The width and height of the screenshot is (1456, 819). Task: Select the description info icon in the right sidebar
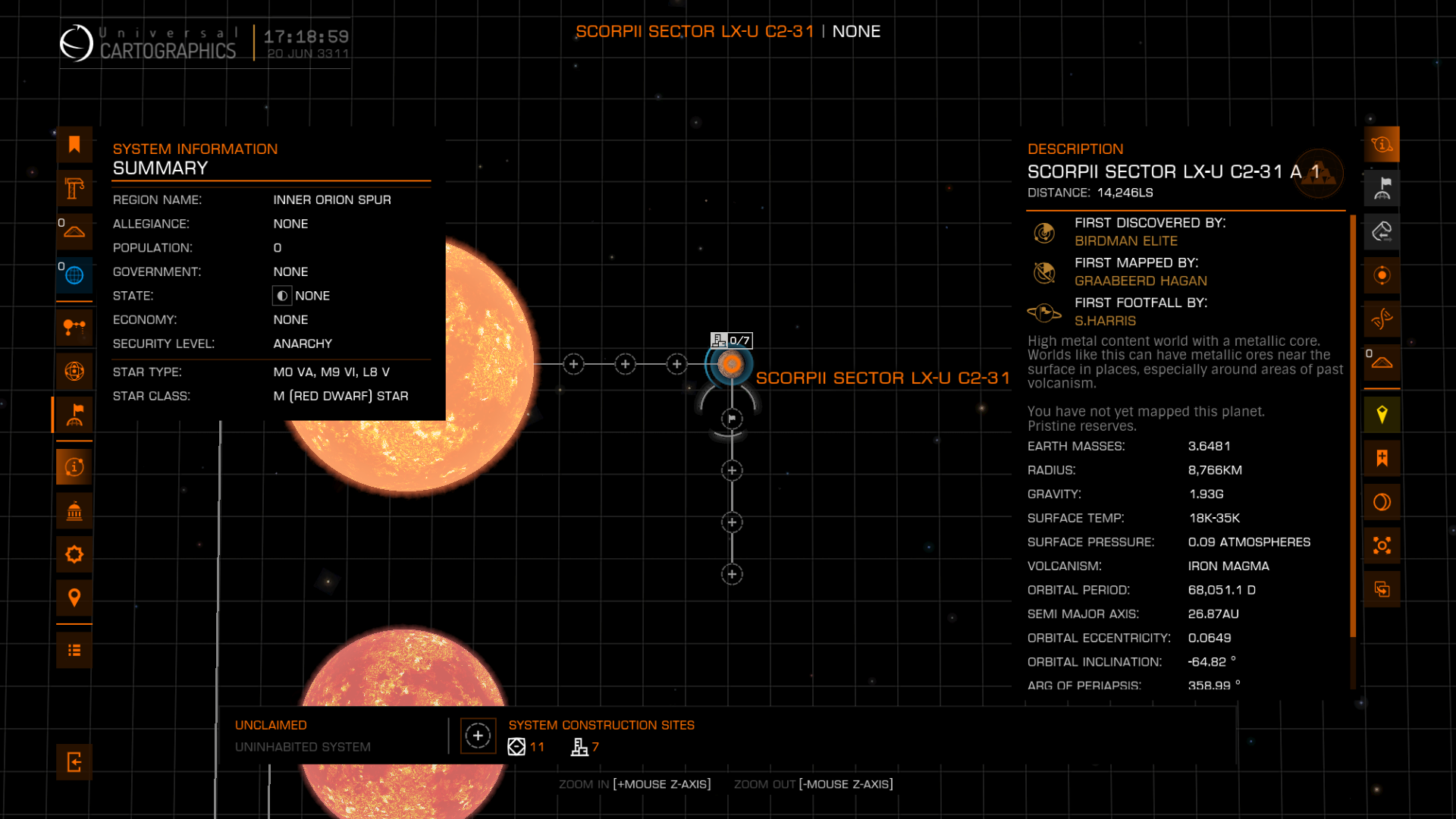[1382, 144]
